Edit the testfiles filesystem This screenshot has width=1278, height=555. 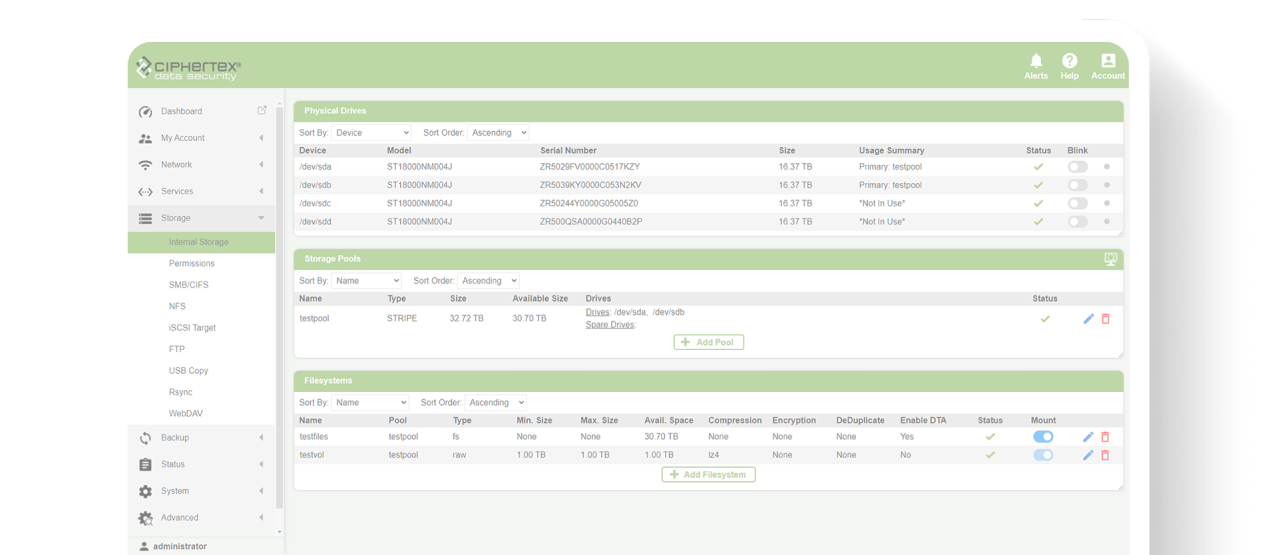click(1088, 437)
